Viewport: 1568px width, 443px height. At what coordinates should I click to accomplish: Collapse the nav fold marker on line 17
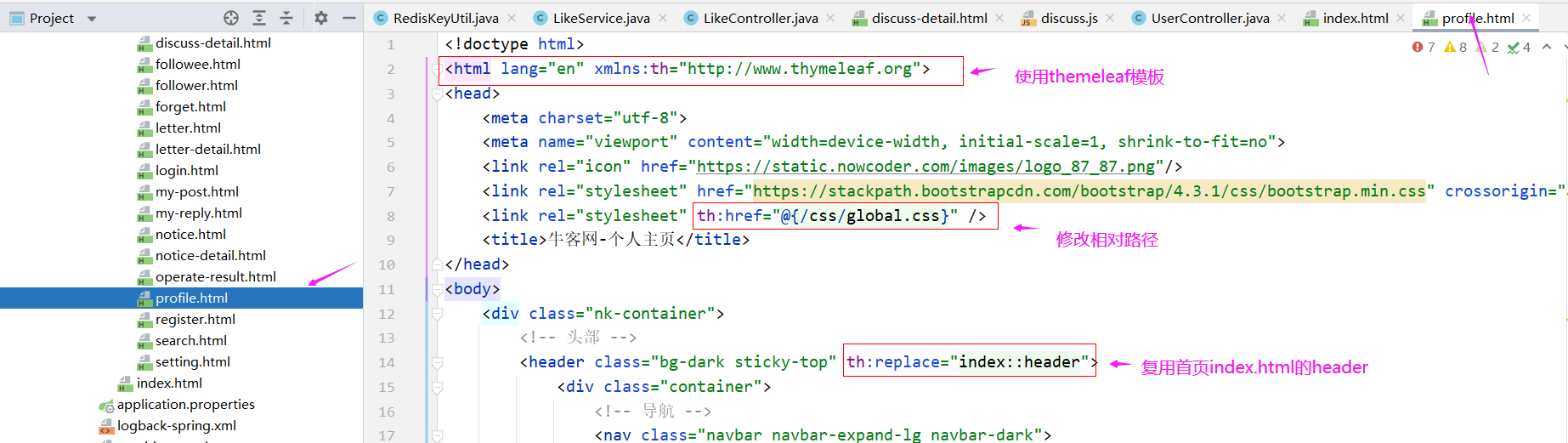(x=437, y=436)
